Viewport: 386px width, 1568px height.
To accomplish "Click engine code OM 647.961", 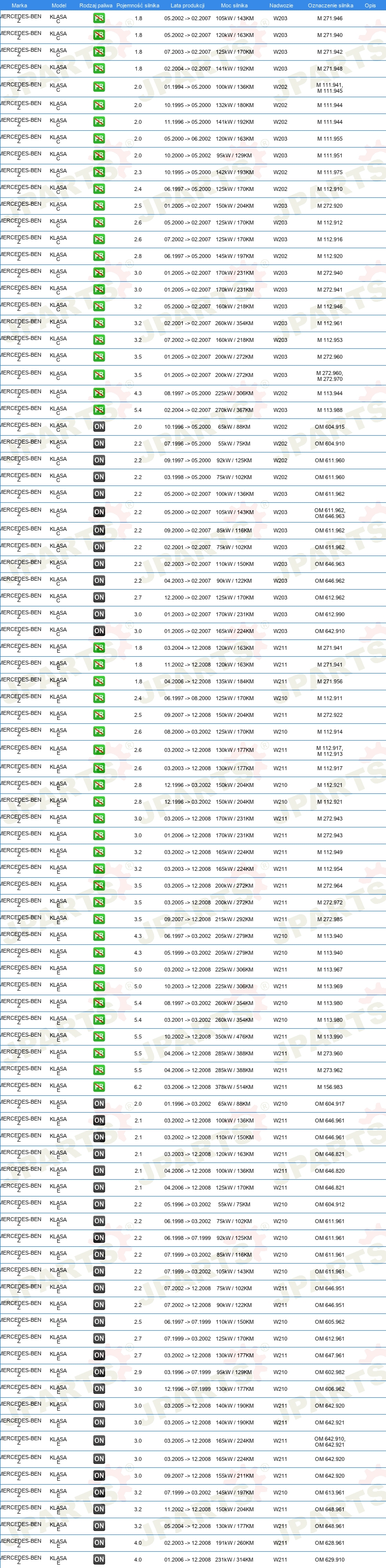I will (329, 1355).
